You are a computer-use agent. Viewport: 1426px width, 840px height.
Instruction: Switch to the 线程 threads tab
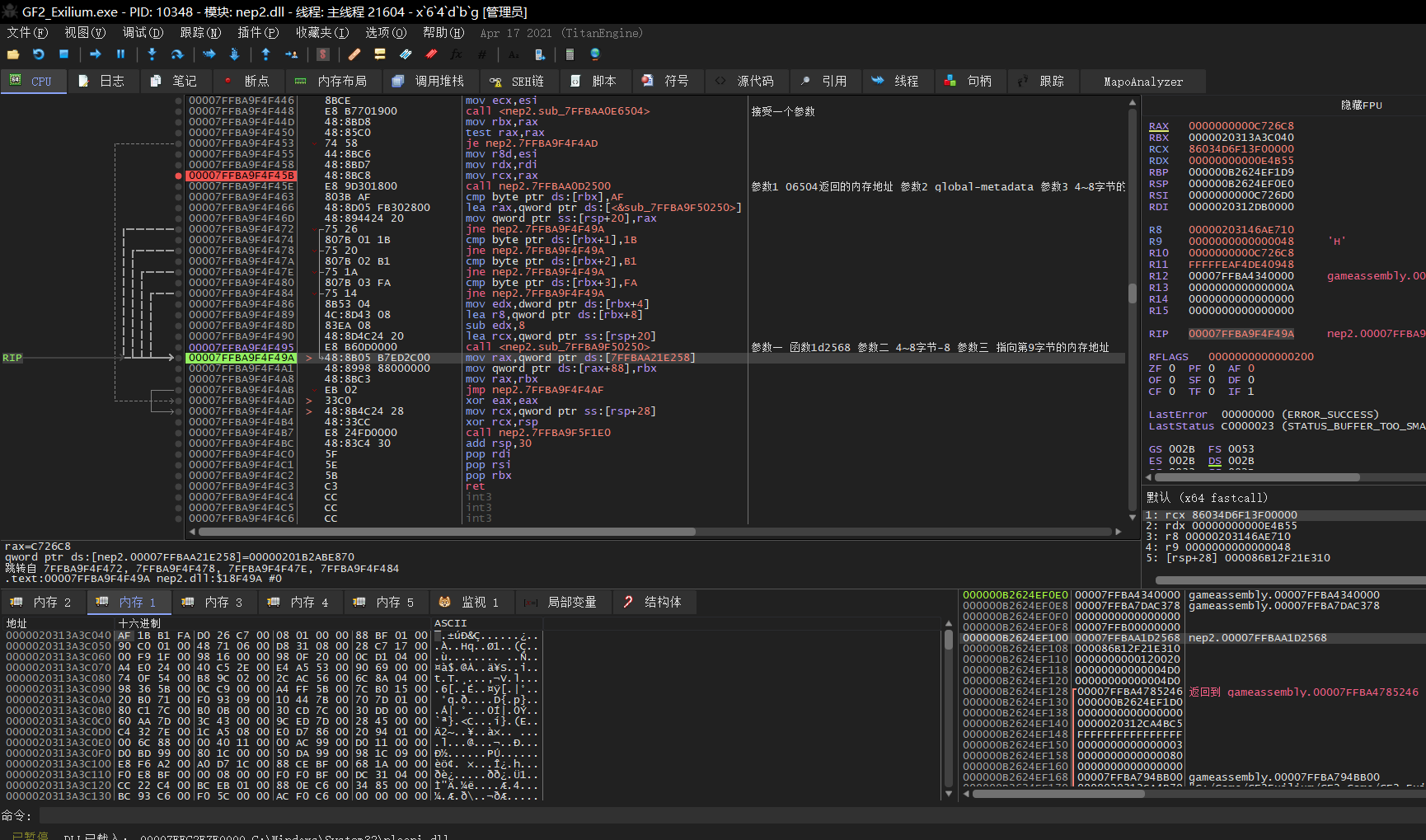coord(897,81)
